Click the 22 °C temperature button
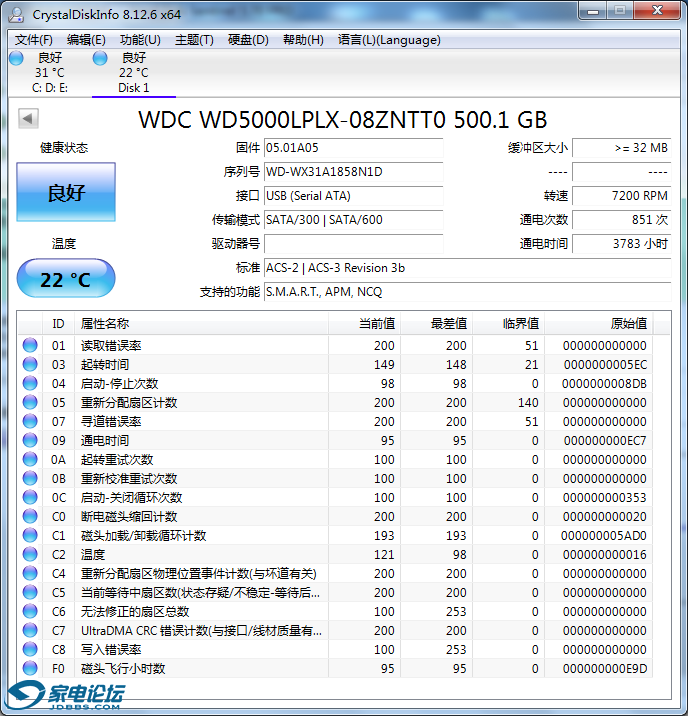688x716 pixels. pos(66,279)
